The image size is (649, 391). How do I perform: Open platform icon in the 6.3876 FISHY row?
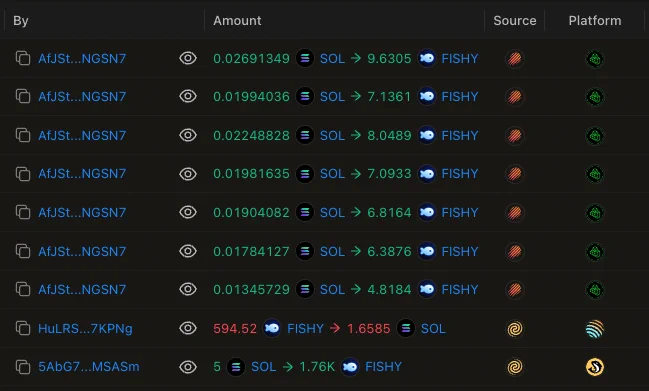[x=595, y=252]
